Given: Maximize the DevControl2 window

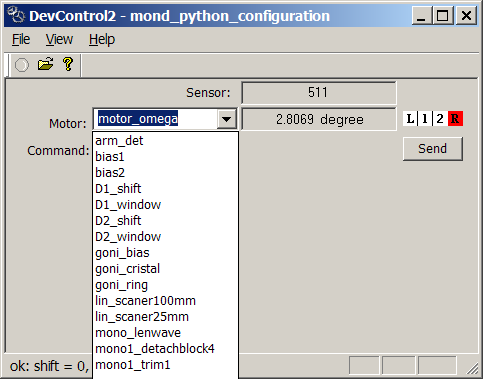Looking at the screenshot, I should click(x=442, y=16).
